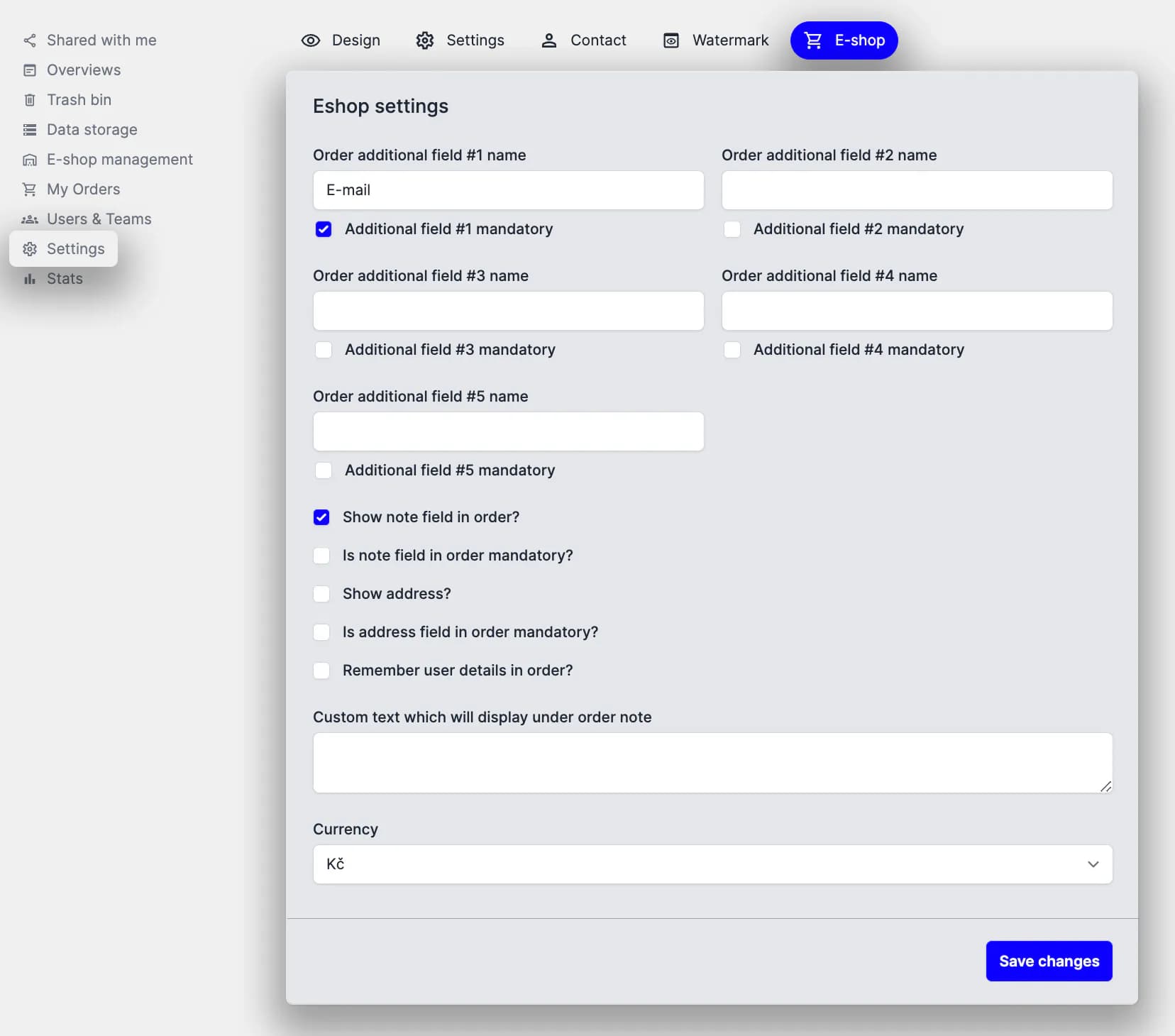Click the Save changes button
The width and height of the screenshot is (1175, 1036).
click(1049, 961)
